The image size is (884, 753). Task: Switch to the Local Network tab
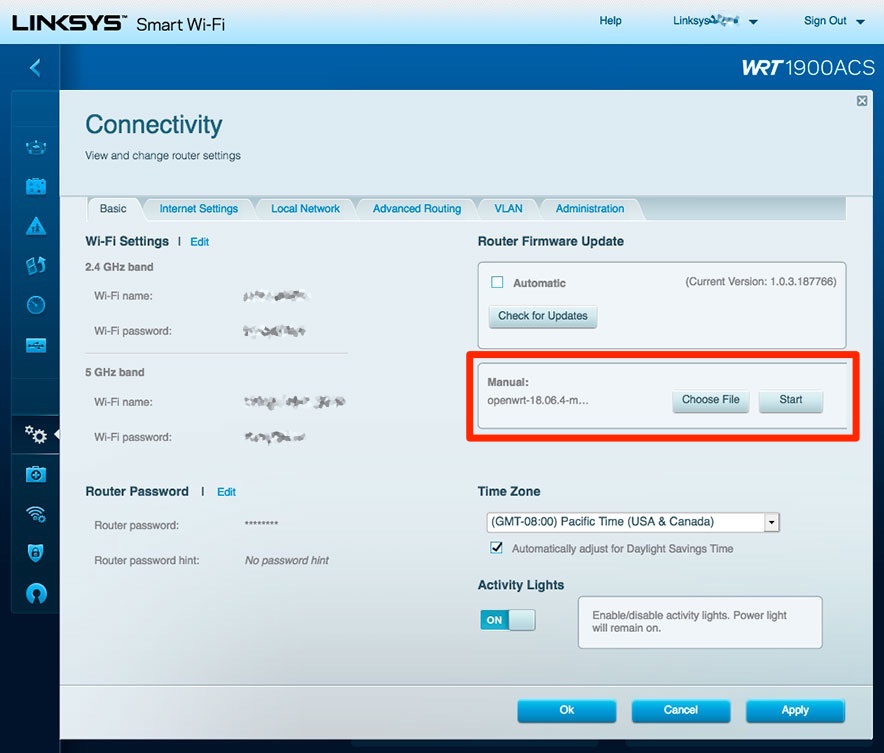click(x=305, y=209)
